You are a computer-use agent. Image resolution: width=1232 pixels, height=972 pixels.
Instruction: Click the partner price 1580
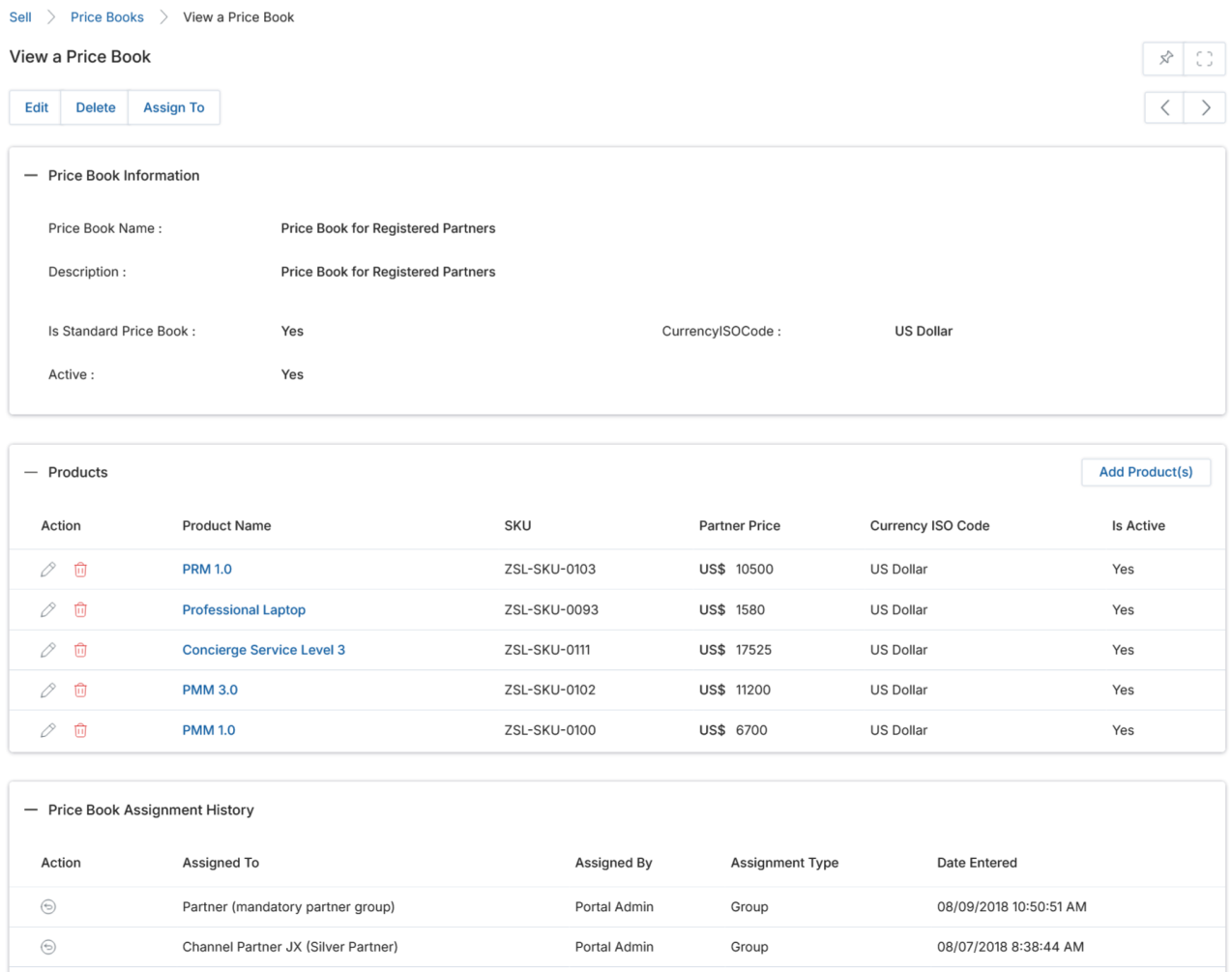(750, 609)
